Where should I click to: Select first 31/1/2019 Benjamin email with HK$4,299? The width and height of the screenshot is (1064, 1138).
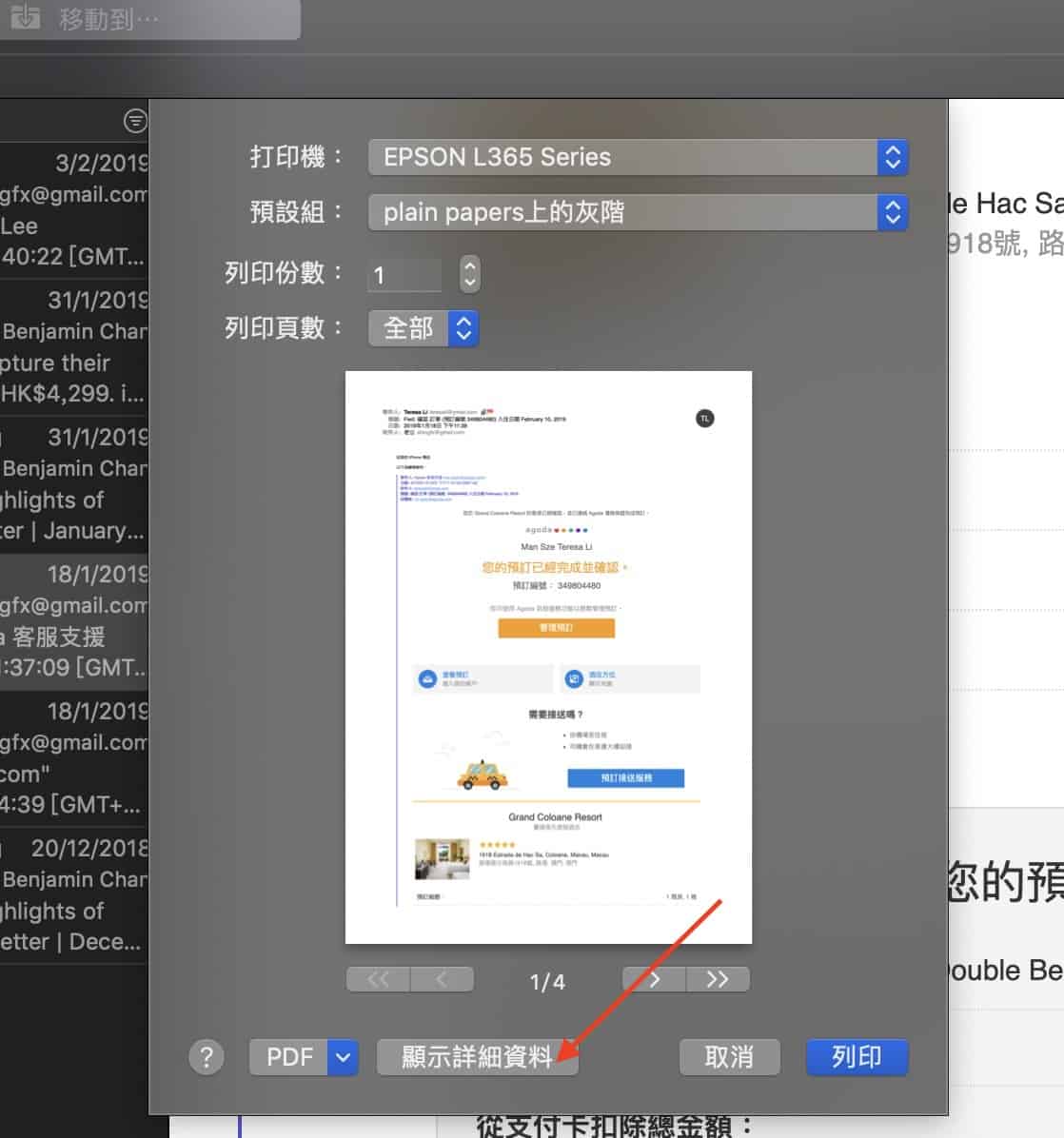pyautogui.click(x=74, y=347)
